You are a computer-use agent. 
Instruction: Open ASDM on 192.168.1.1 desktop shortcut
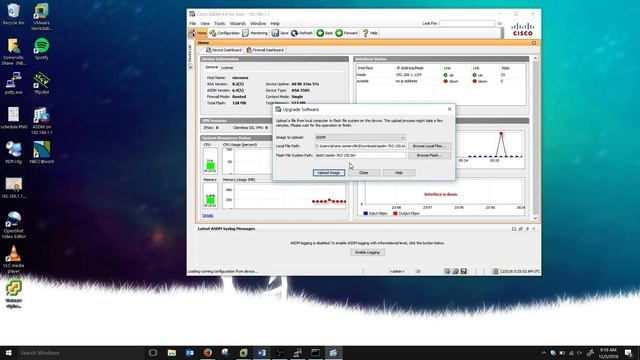coord(41,121)
